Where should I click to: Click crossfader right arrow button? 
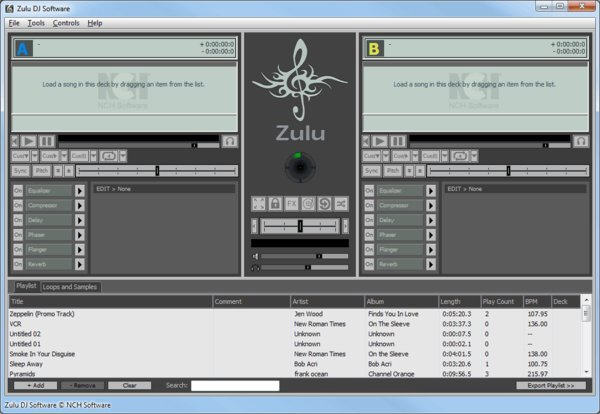coord(345,226)
